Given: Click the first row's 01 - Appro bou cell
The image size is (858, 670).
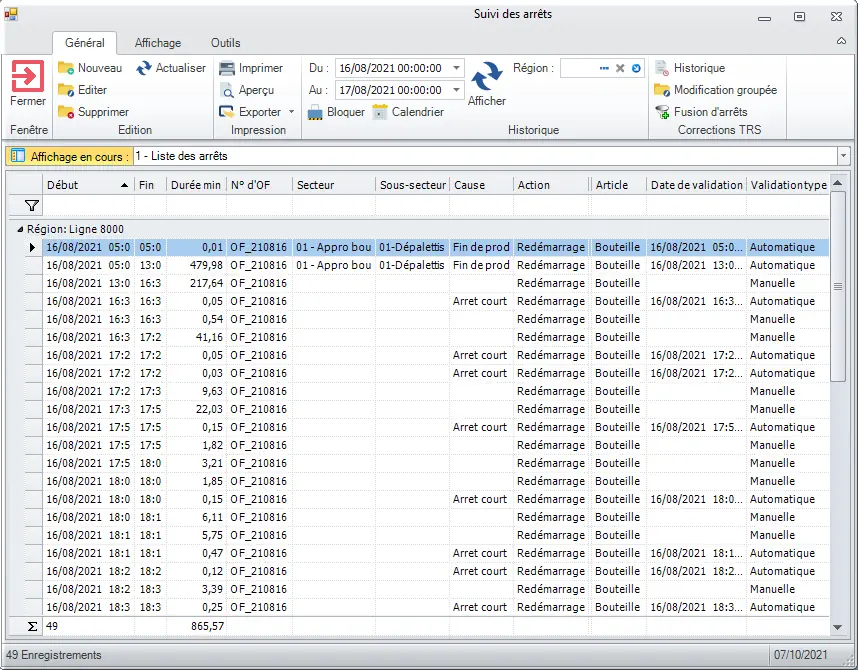Looking at the screenshot, I should 334,247.
